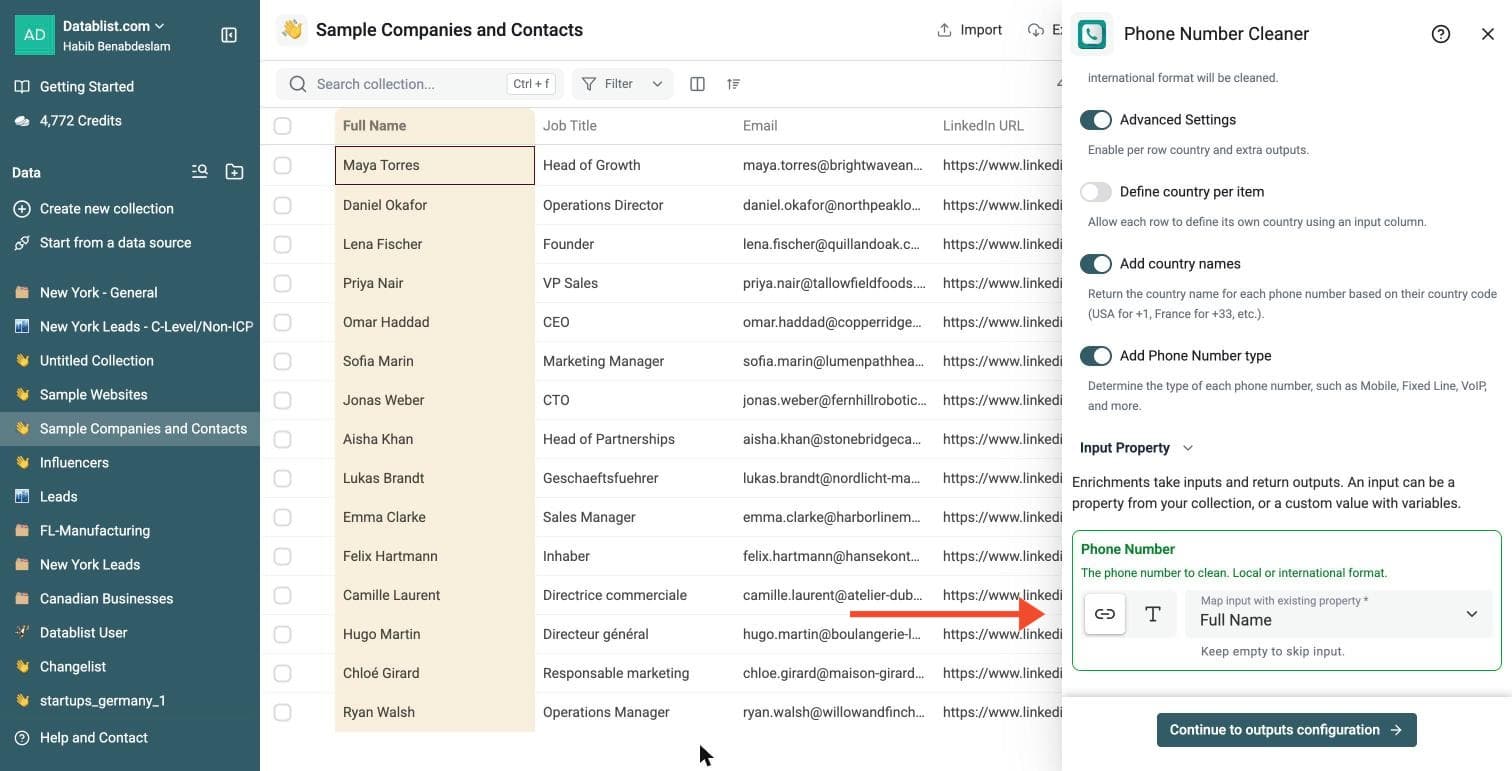Open the Influencers collection
This screenshot has height=771, width=1512.
130,463
